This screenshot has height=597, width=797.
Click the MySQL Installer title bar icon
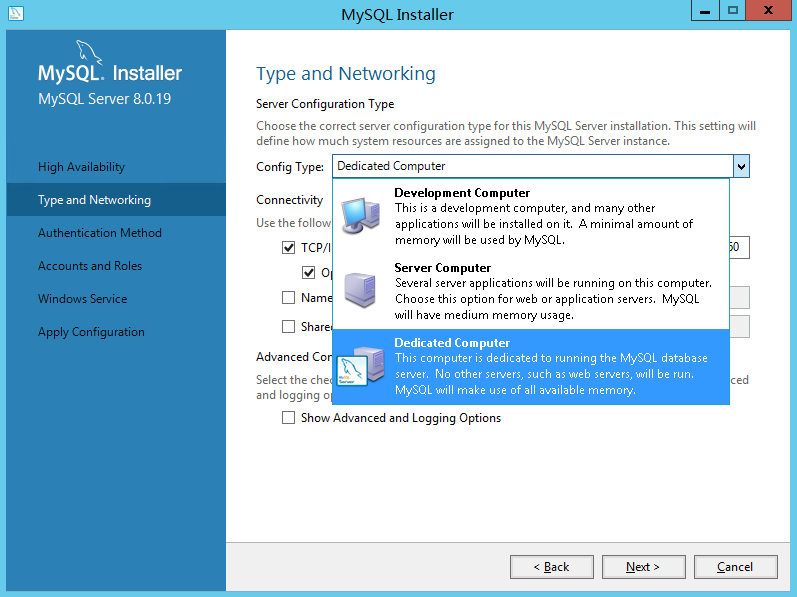[16, 13]
